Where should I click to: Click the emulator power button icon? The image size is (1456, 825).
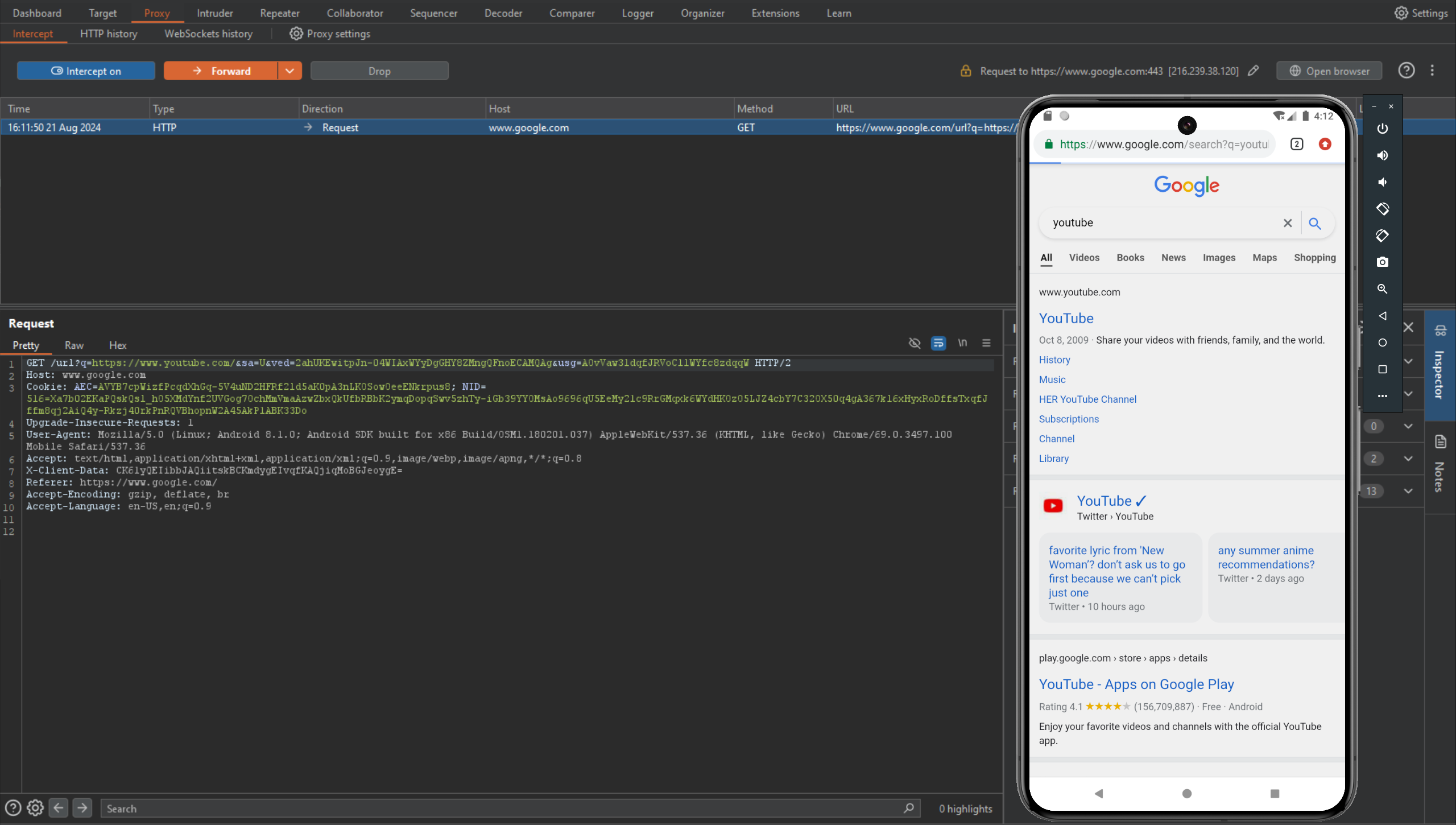click(x=1382, y=129)
